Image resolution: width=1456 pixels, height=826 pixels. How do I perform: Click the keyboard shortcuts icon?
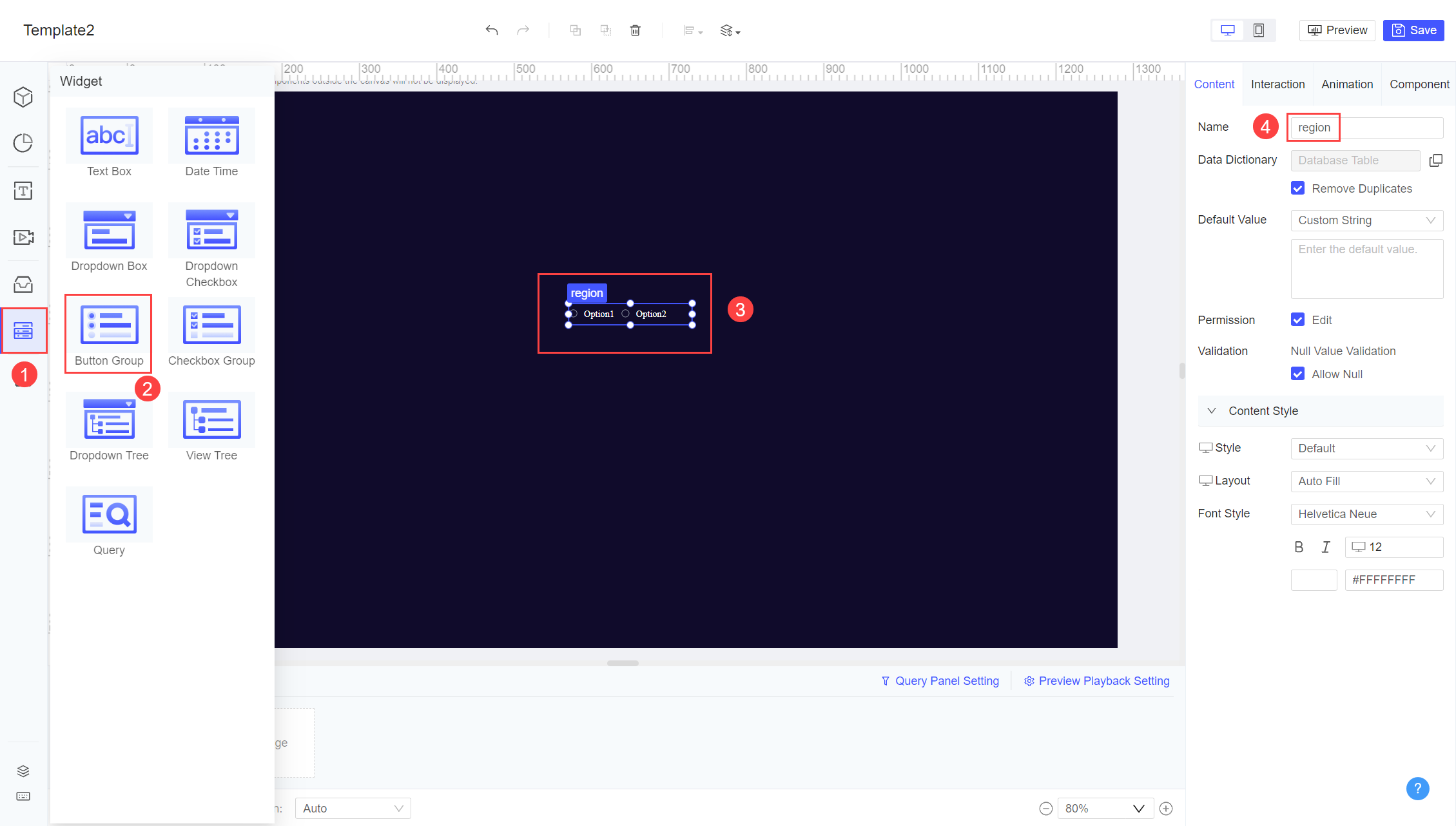click(23, 797)
